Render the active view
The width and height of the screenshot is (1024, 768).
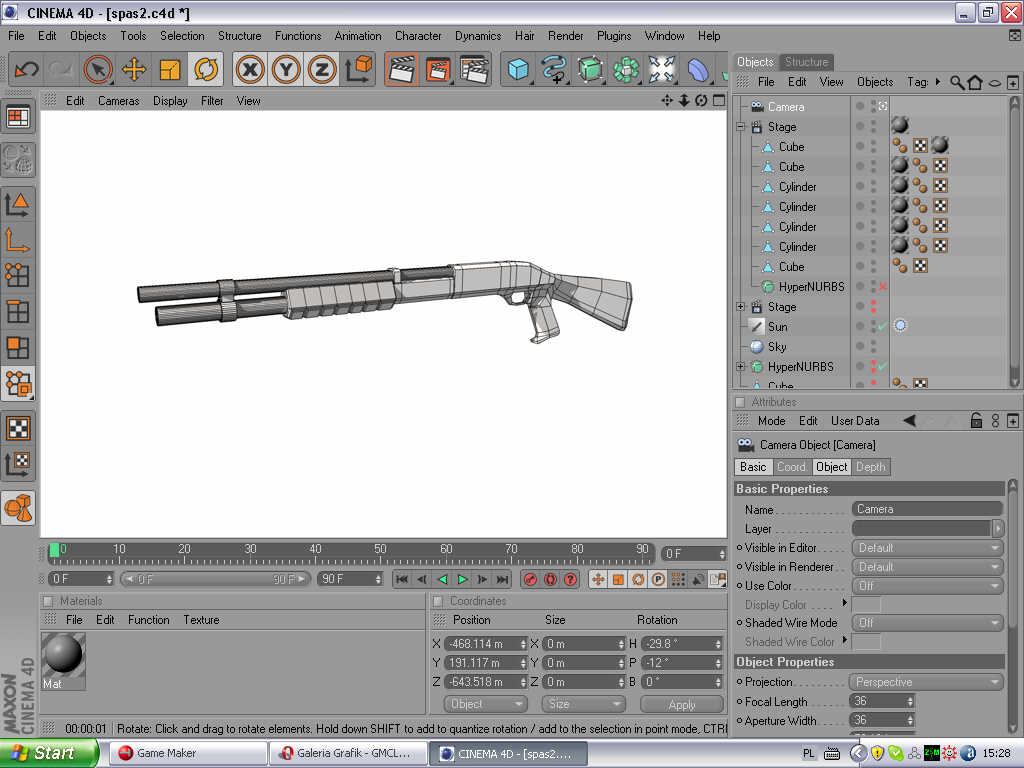[402, 69]
